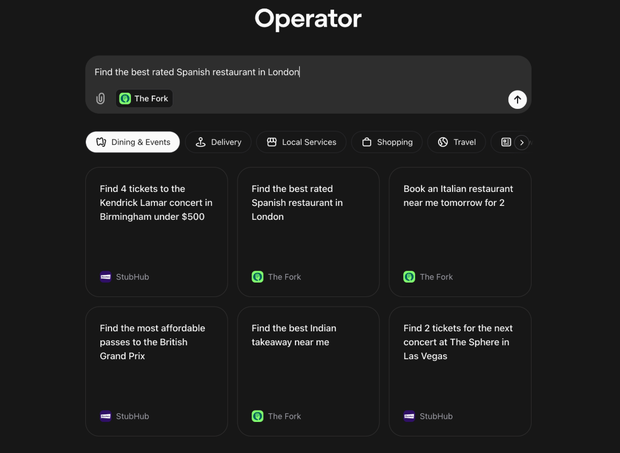Pick the Kendrick Lamar concert tickets card
620x453 pixels.
(157, 232)
